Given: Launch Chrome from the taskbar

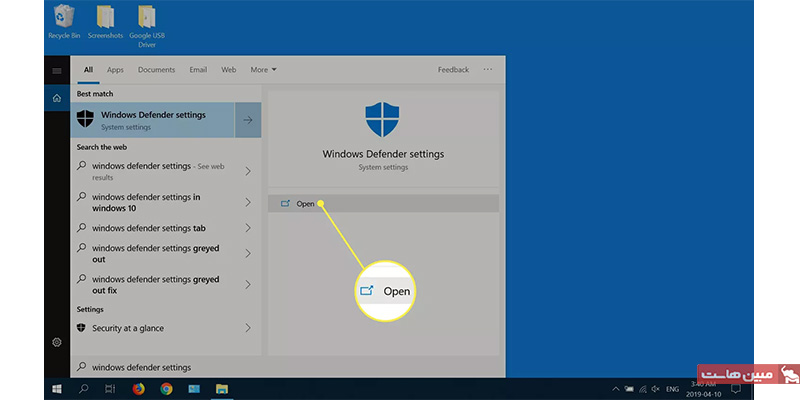Looking at the screenshot, I should (166, 389).
